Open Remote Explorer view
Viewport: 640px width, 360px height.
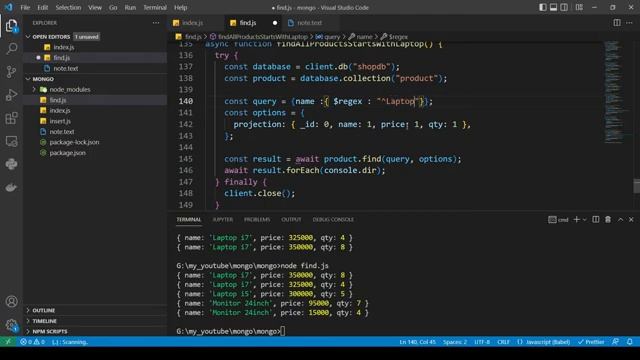coord(11,141)
